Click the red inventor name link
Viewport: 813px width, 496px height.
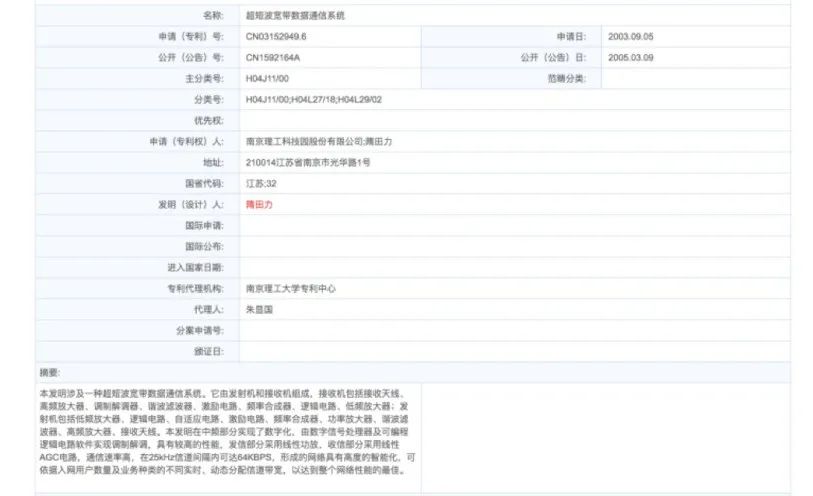point(259,205)
